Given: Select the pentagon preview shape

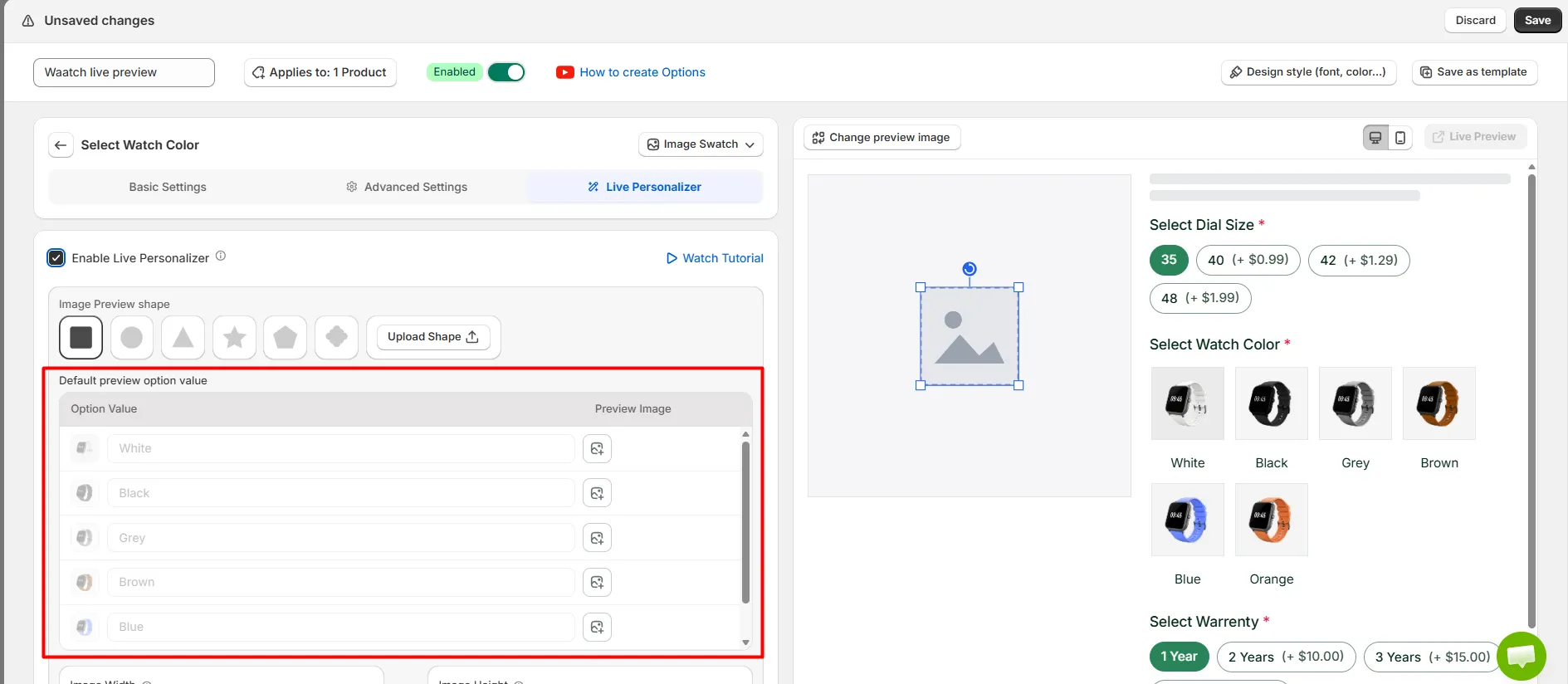Looking at the screenshot, I should (286, 337).
